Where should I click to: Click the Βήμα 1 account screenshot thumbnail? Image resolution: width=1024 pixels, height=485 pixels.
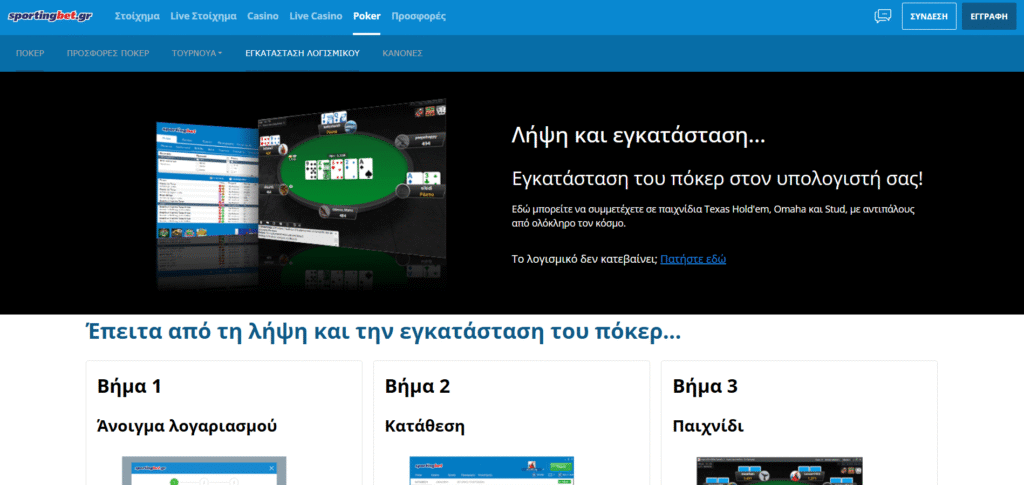pos(204,470)
